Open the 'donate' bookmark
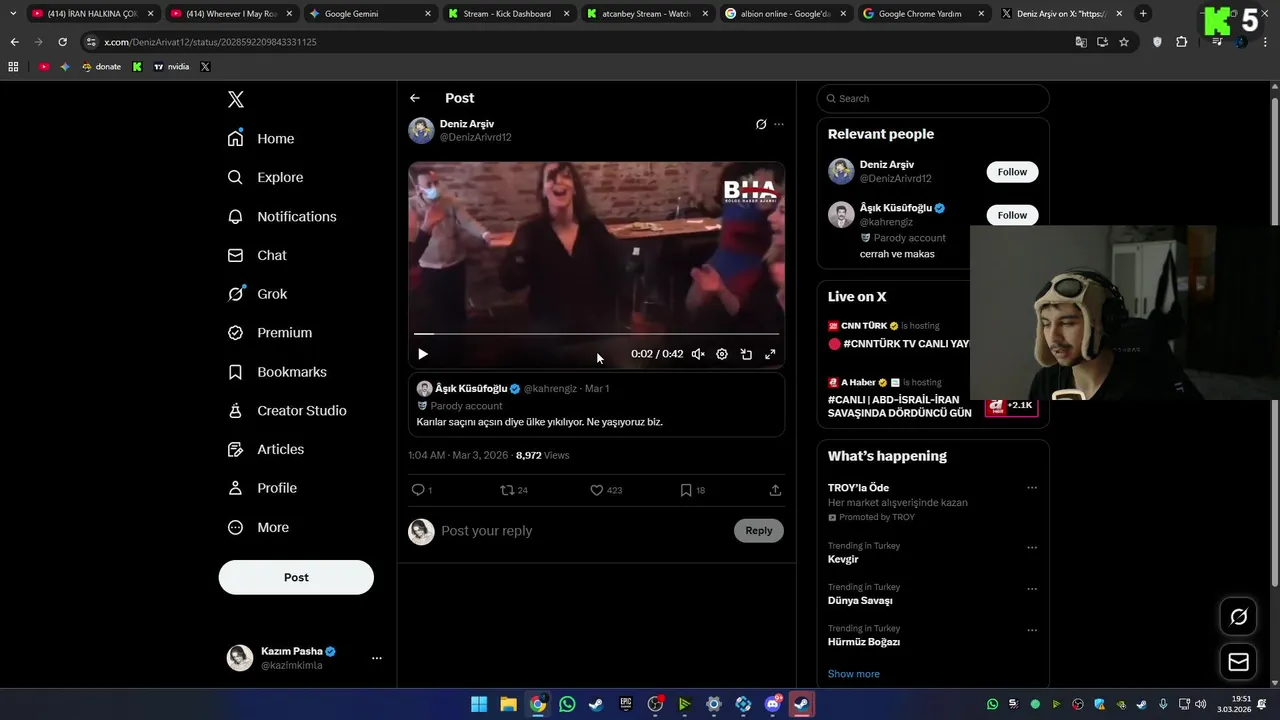The height and width of the screenshot is (720, 1280). click(x=101, y=67)
